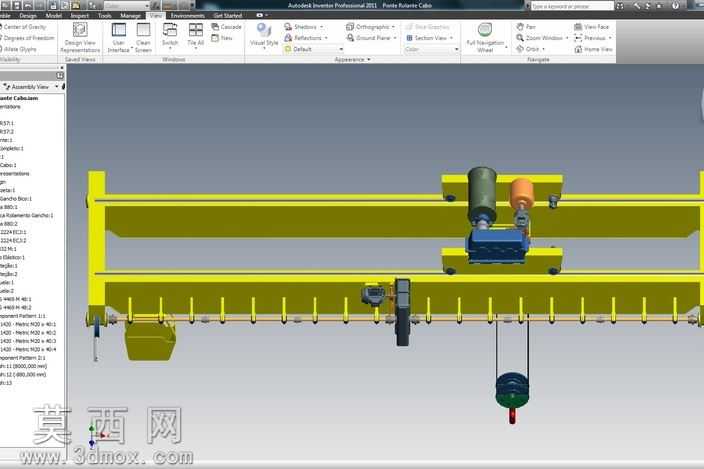The width and height of the screenshot is (704, 469).
Task: Cascade the open windows
Action: pyautogui.click(x=226, y=27)
